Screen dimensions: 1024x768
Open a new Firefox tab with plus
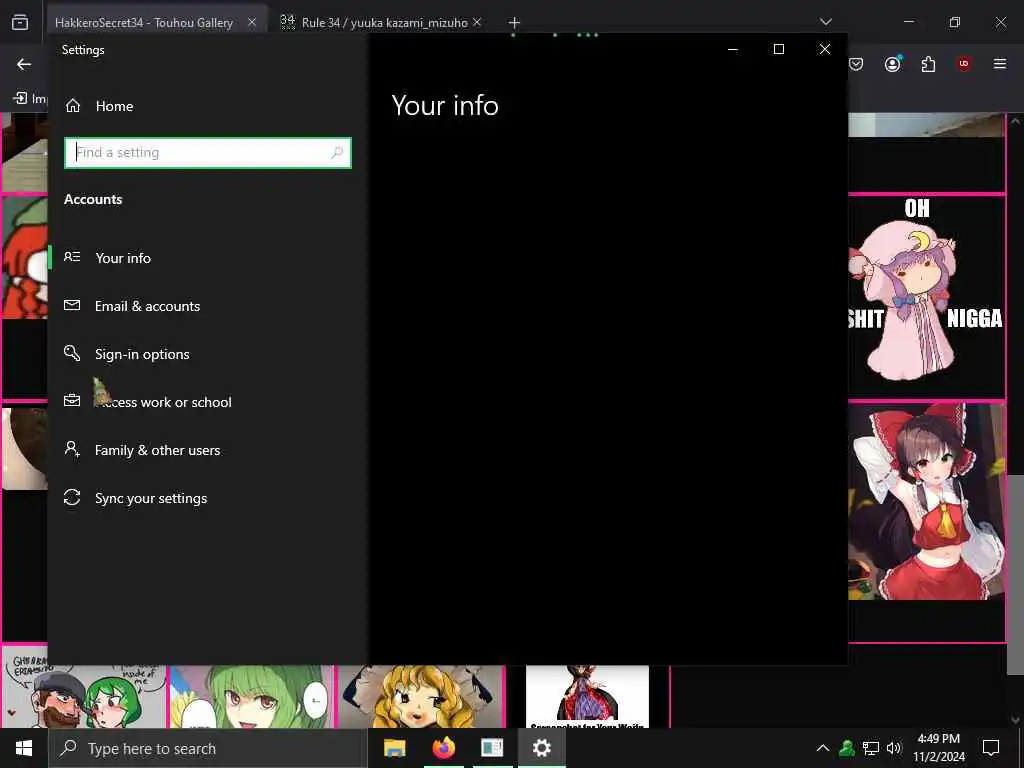(515, 23)
